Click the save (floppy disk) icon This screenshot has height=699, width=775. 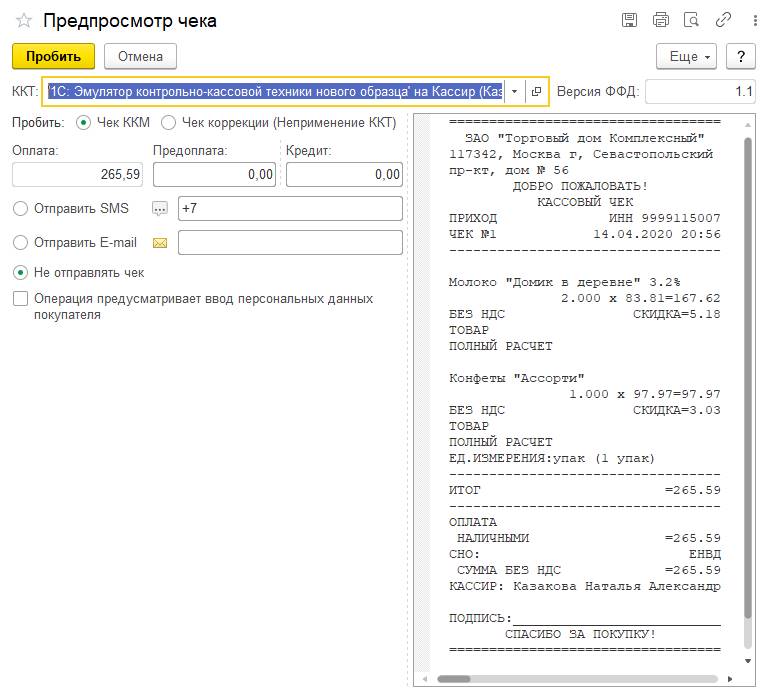(x=629, y=20)
